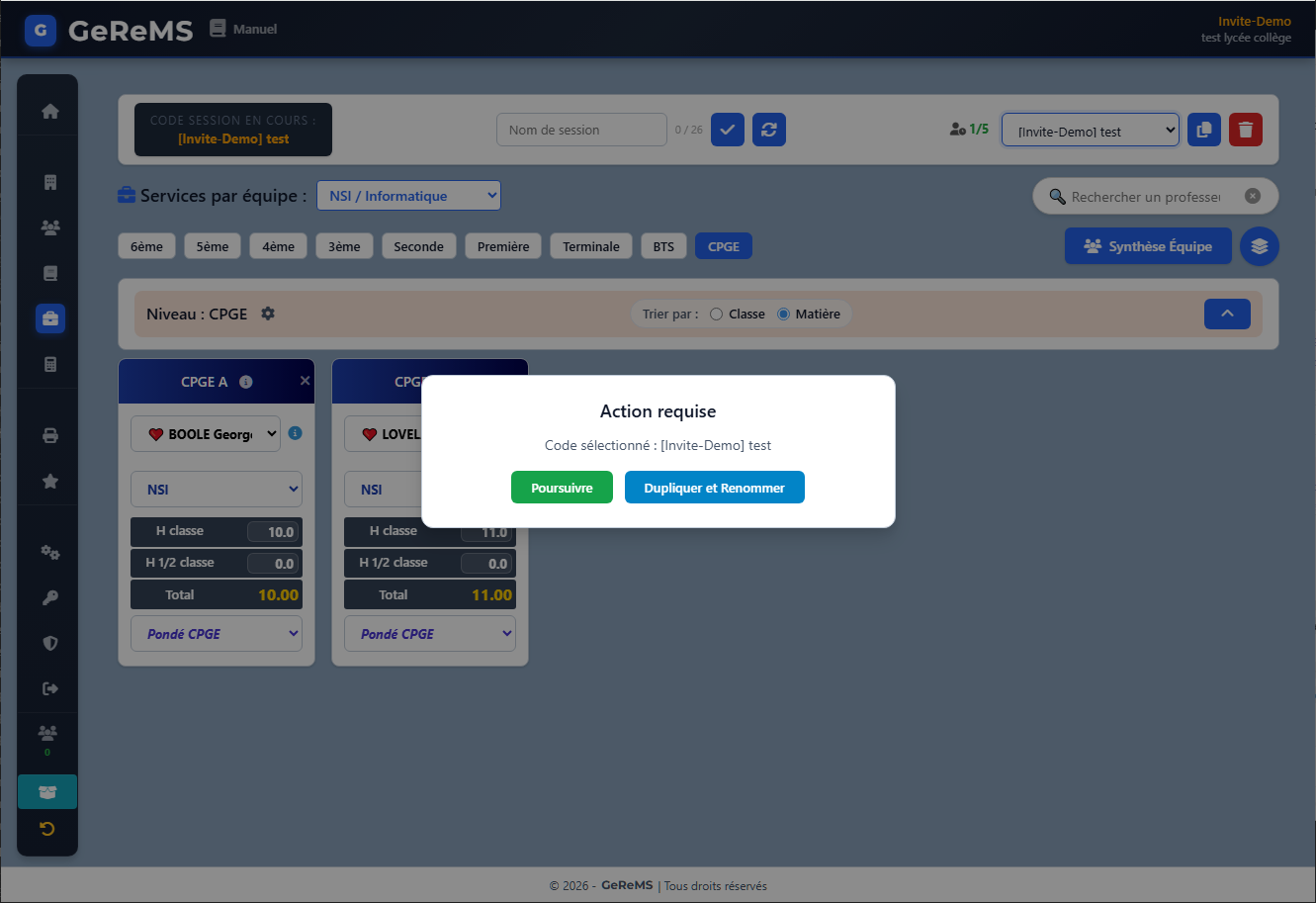1316x903 pixels.
Task: Open the gears settings icon in sidebar
Action: coord(49,552)
